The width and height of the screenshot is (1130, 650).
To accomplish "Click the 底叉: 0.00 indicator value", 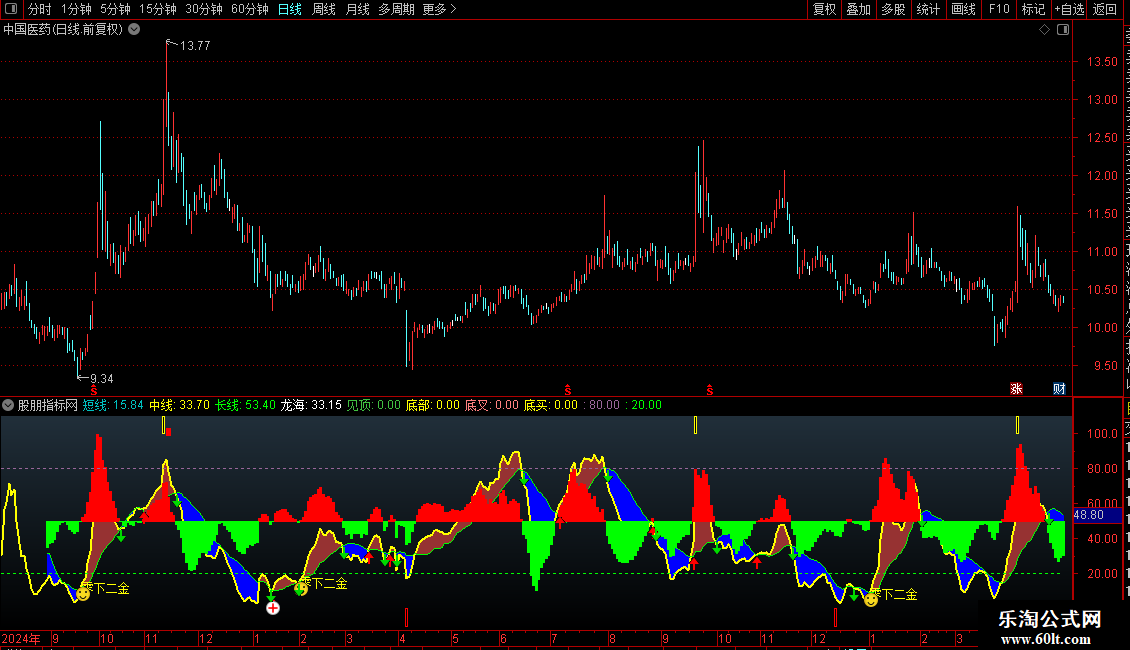I will [491, 405].
